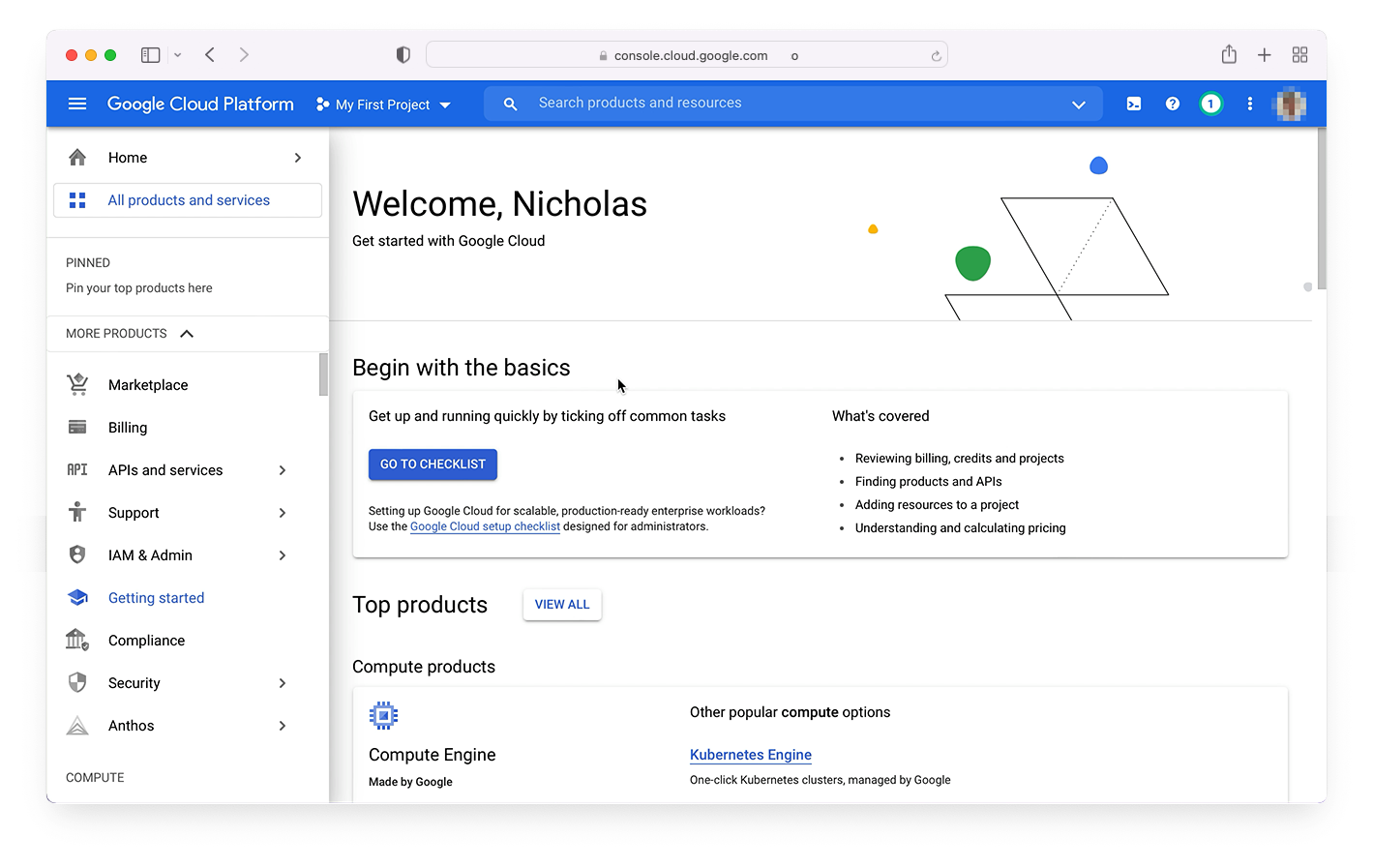Open the Help question mark icon
Viewport: 1373px width, 868px height.
[1173, 104]
